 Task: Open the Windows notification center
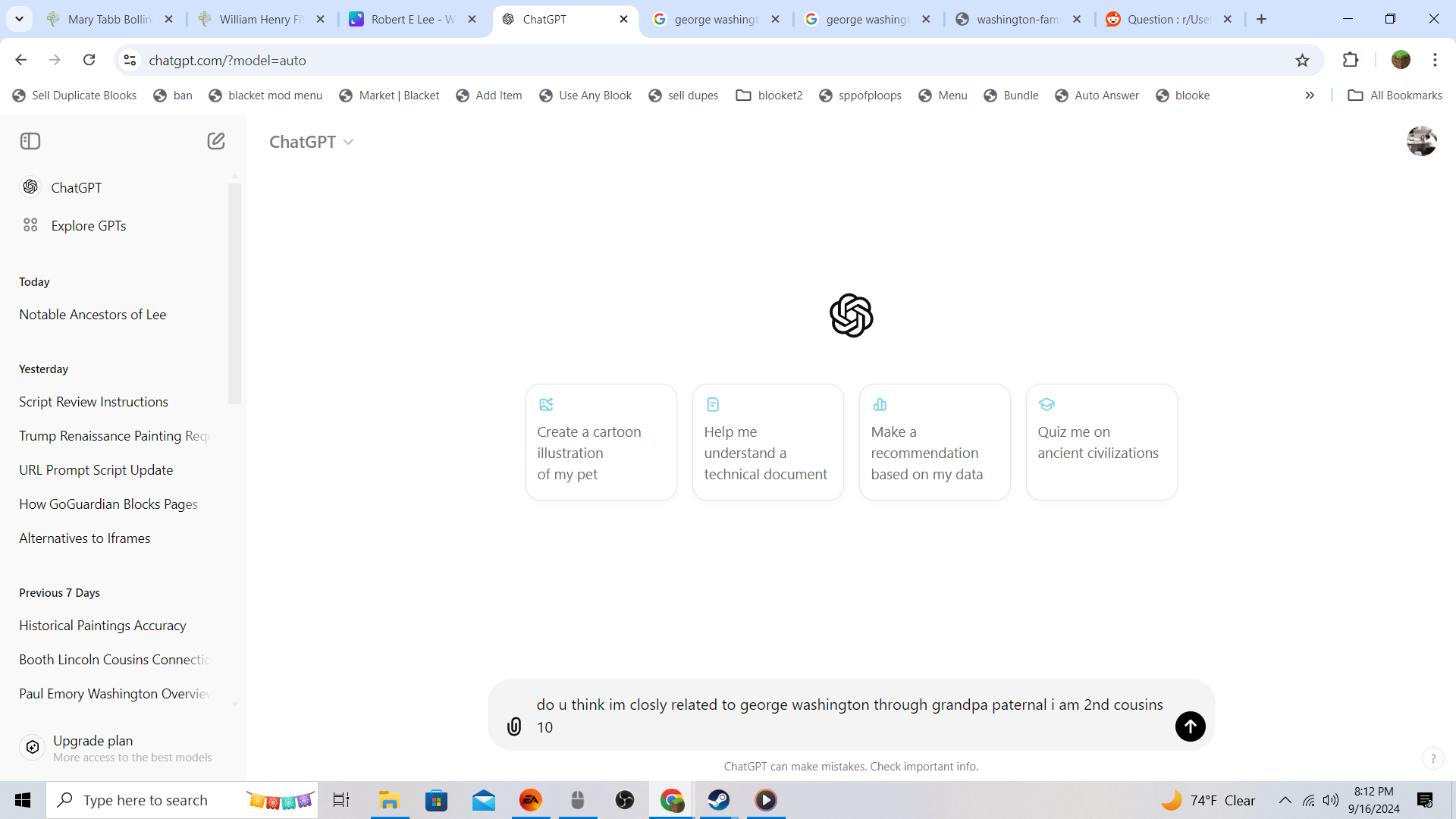point(1425,800)
